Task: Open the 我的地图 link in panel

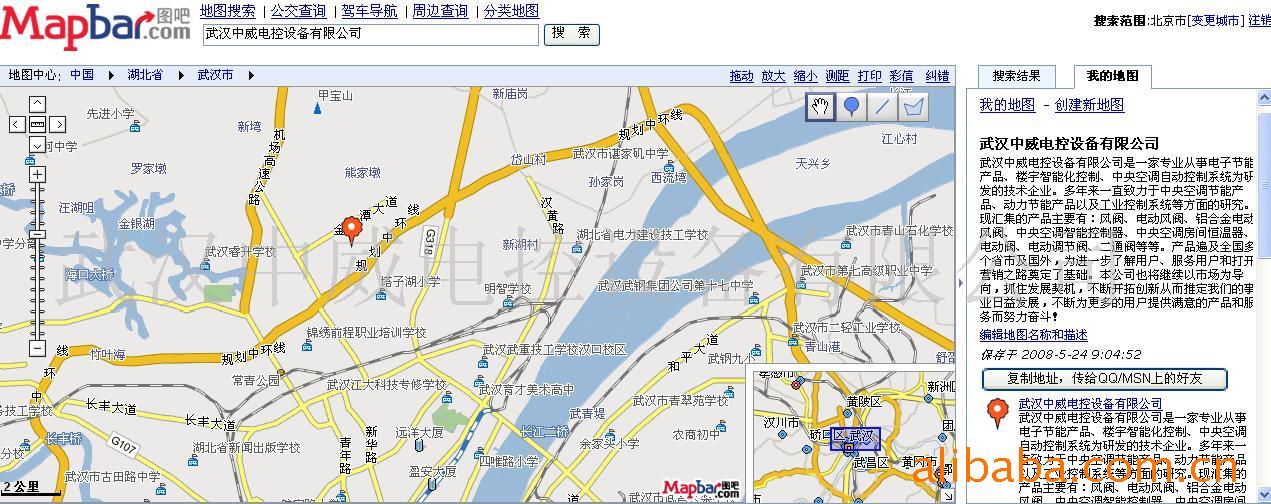Action: [x=1007, y=105]
